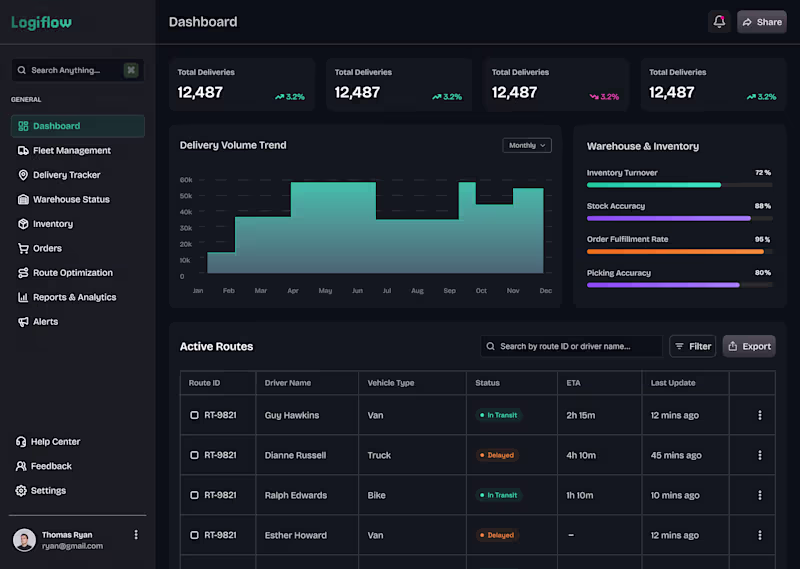
Task: Click the Alerts megaphone icon
Action: [x=23, y=321]
